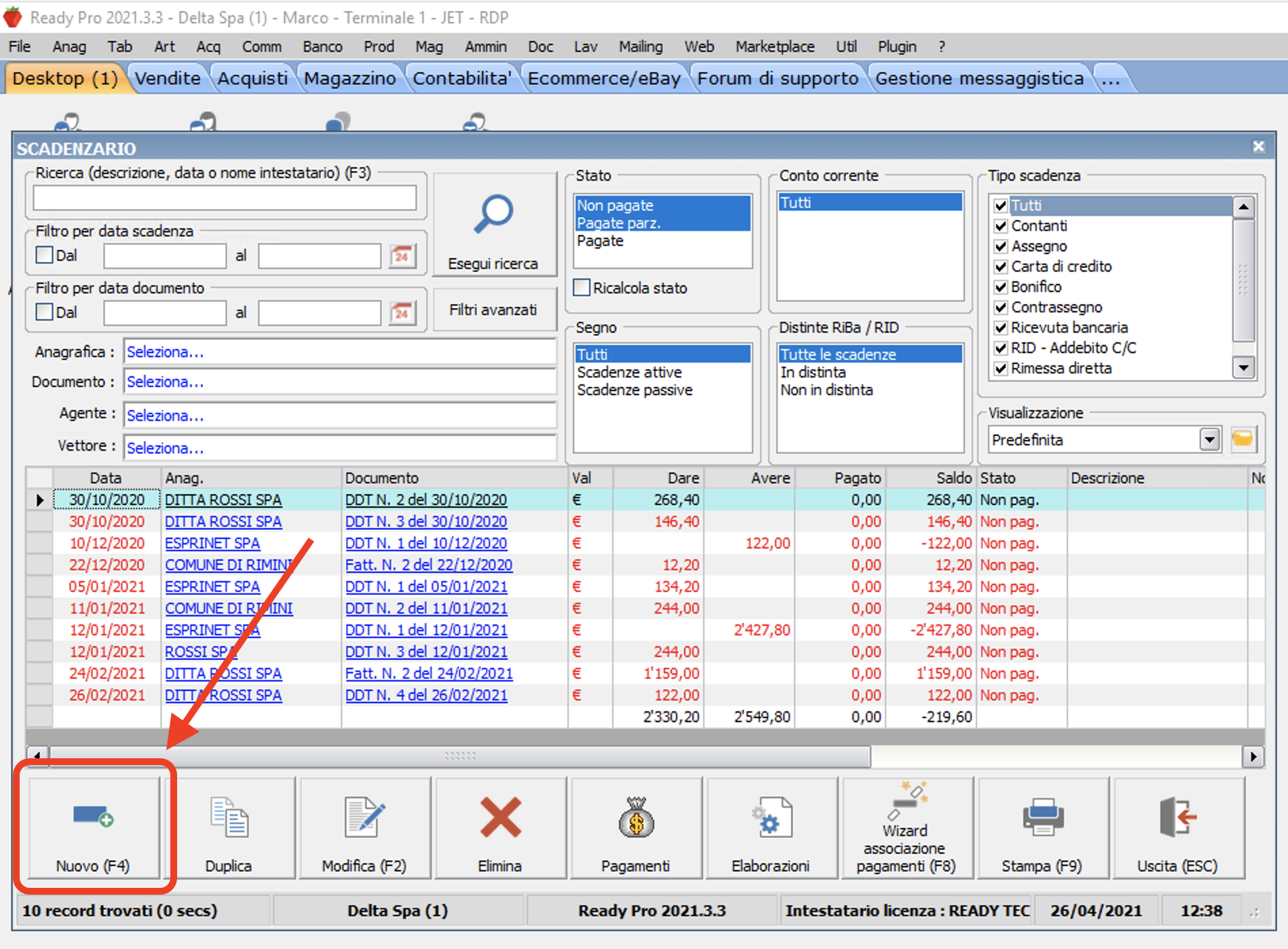Open Pagamenti money bag button
Viewport: 1288px width, 949px height.
click(636, 827)
